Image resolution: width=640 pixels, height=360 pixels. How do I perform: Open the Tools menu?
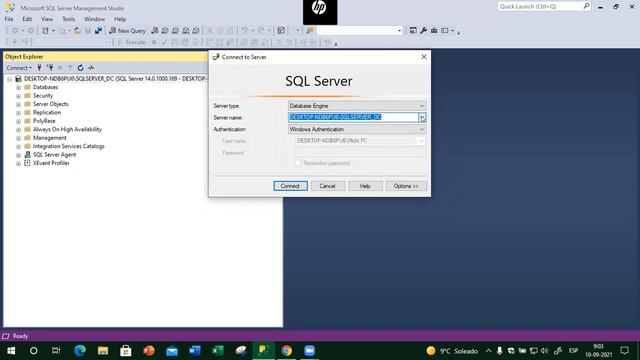click(69, 19)
